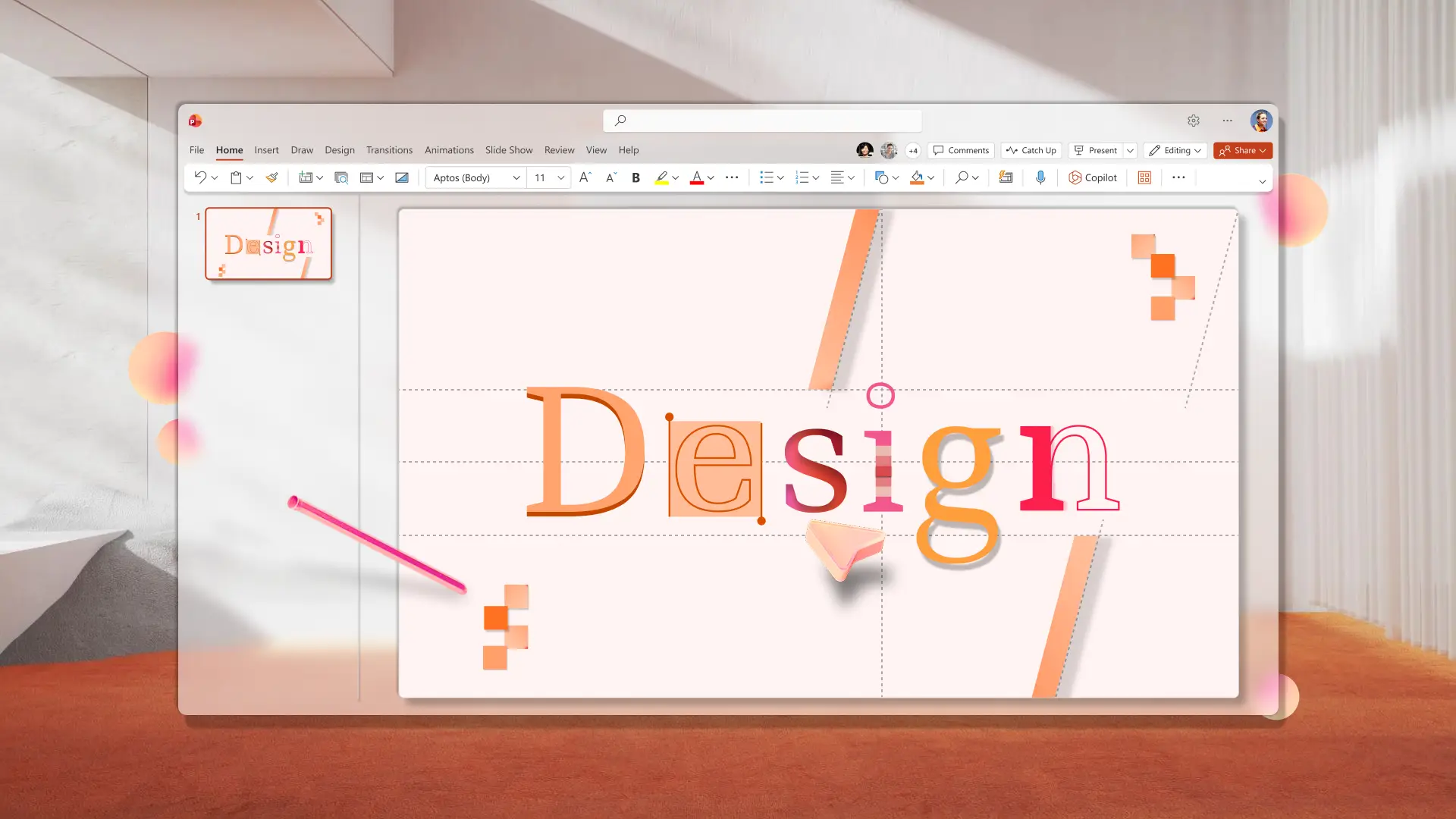
Task: Click the Increase Font Size icon
Action: (x=585, y=177)
